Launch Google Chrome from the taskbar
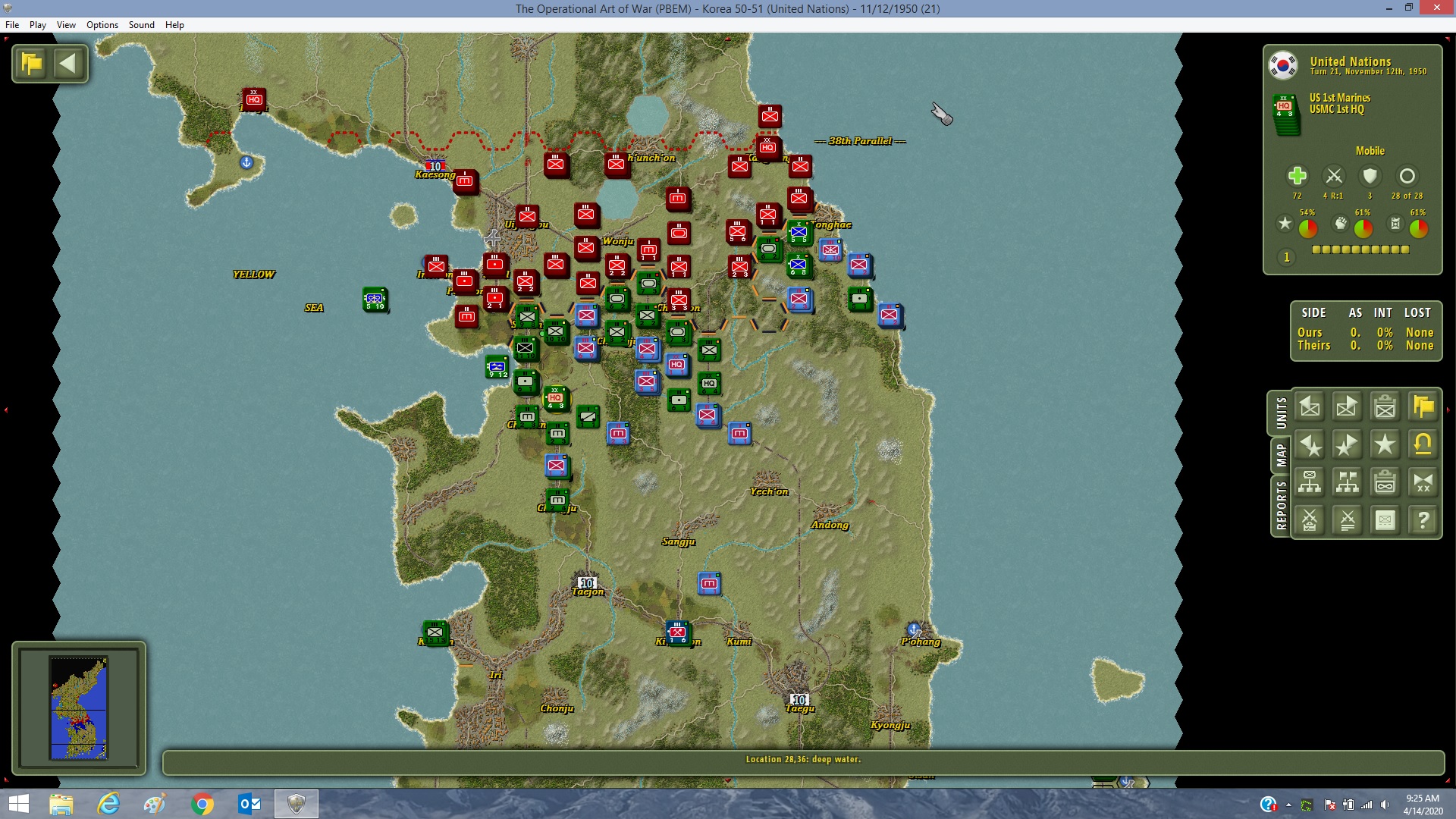 pyautogui.click(x=202, y=804)
